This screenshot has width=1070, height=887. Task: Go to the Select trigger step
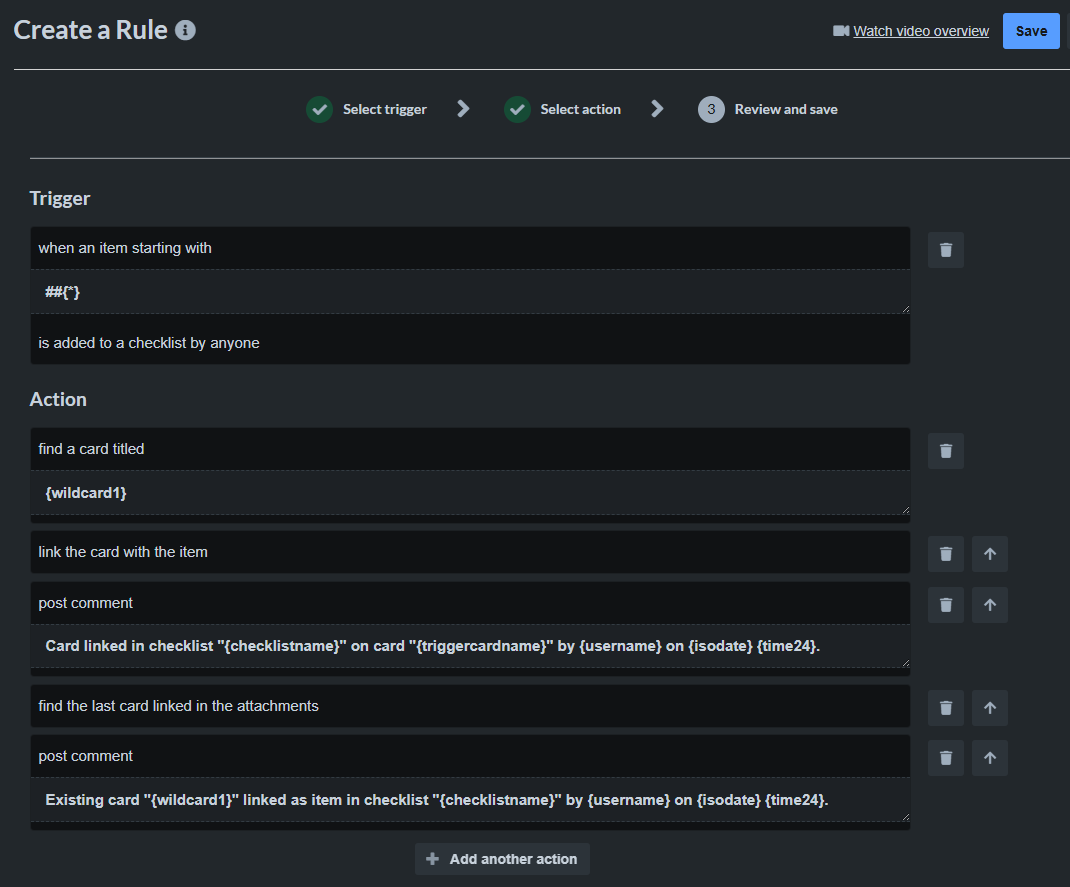pos(385,109)
